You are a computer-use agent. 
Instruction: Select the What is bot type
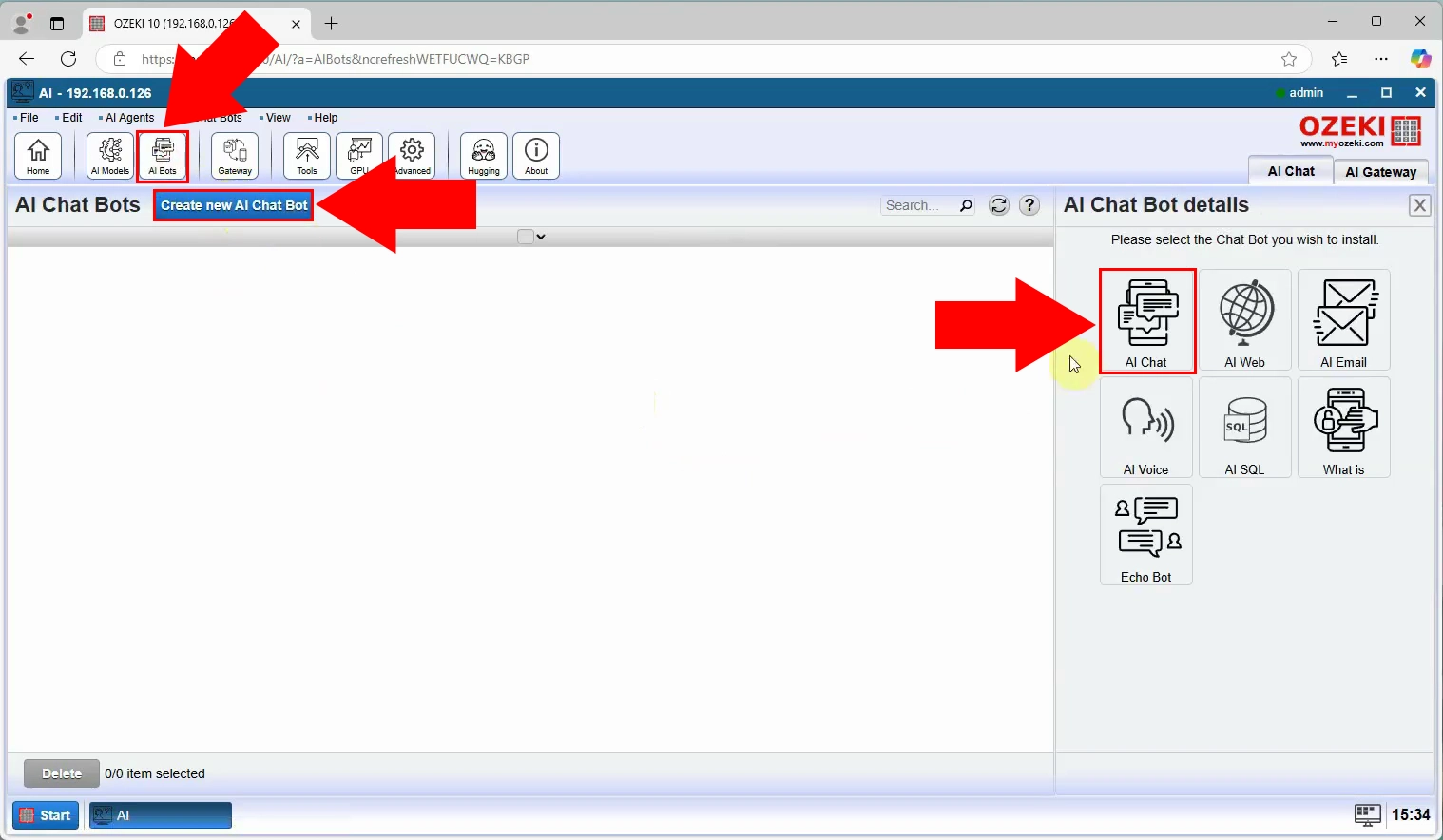point(1344,428)
